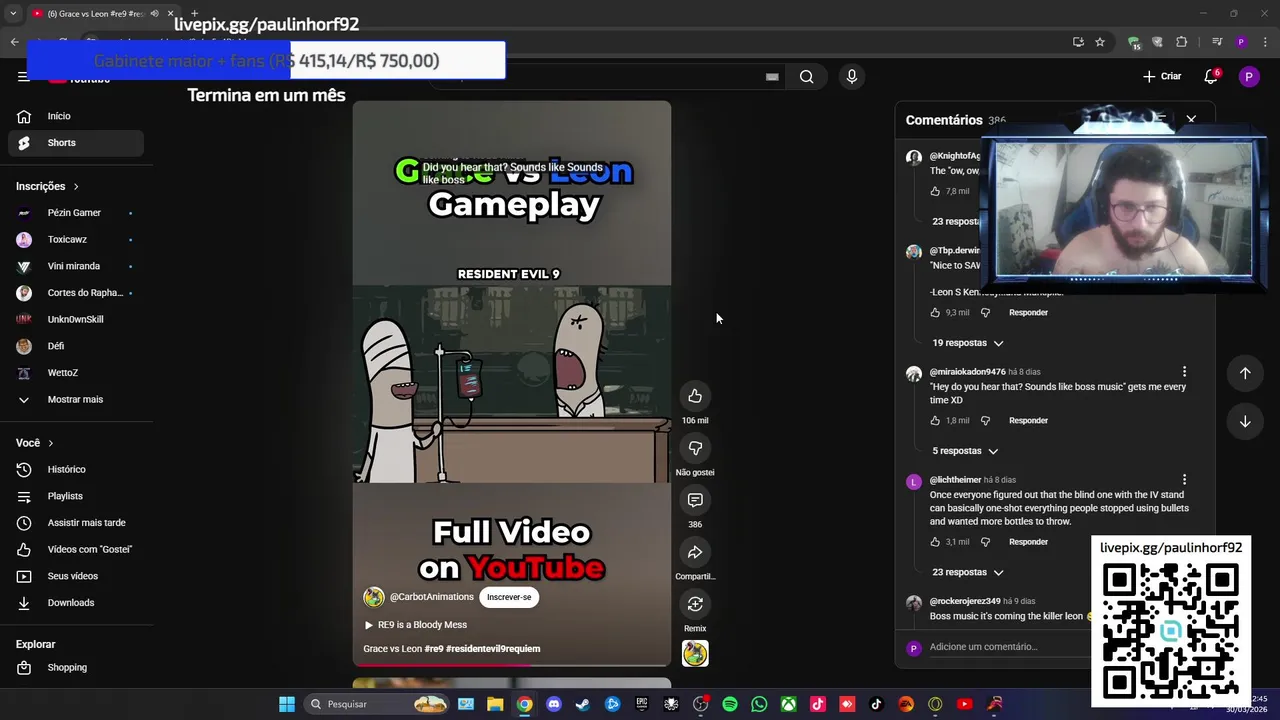
Task: Reply to the @lichtheimer comment
Action: coord(1028,542)
